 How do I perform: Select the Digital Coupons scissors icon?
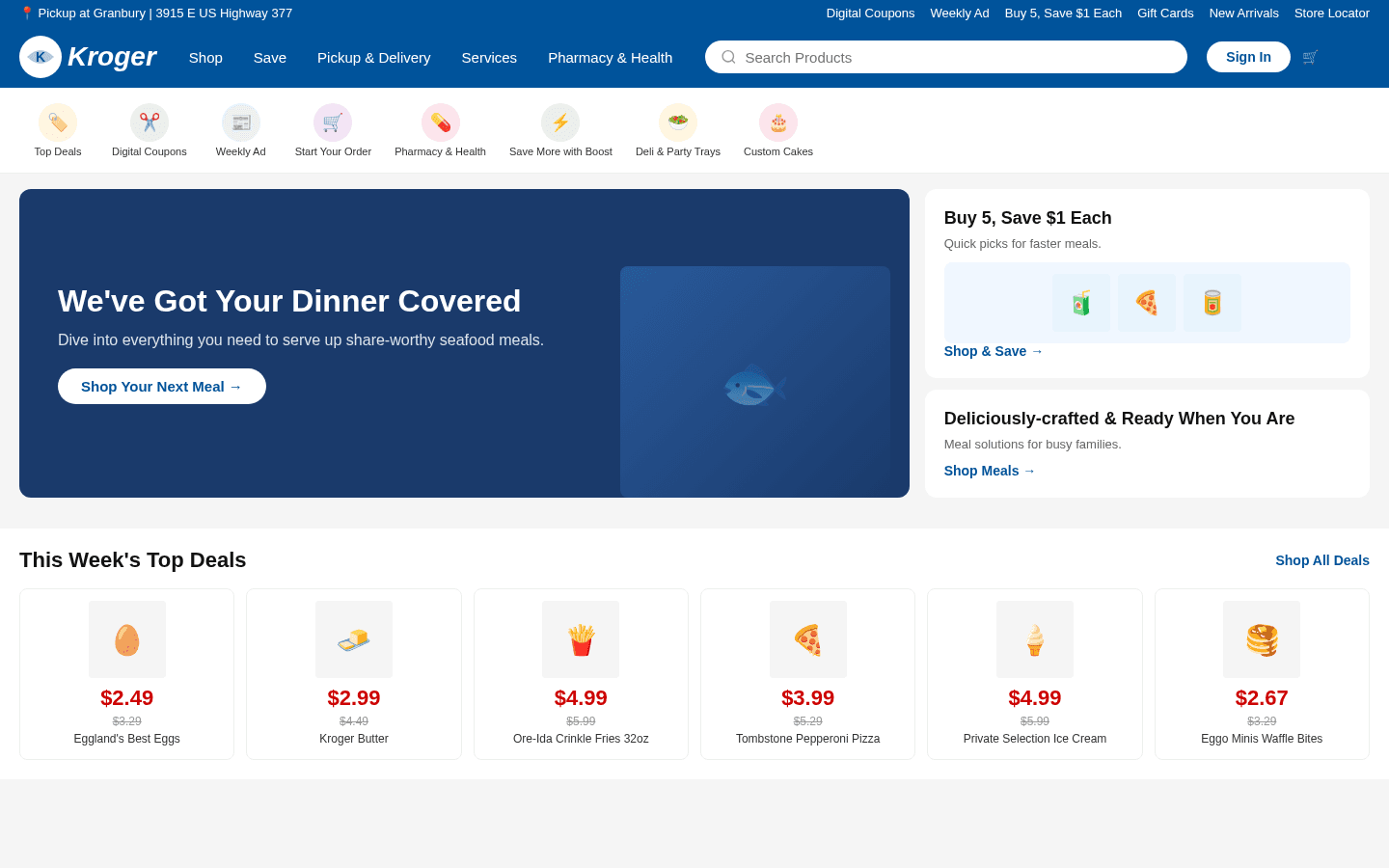tap(149, 122)
